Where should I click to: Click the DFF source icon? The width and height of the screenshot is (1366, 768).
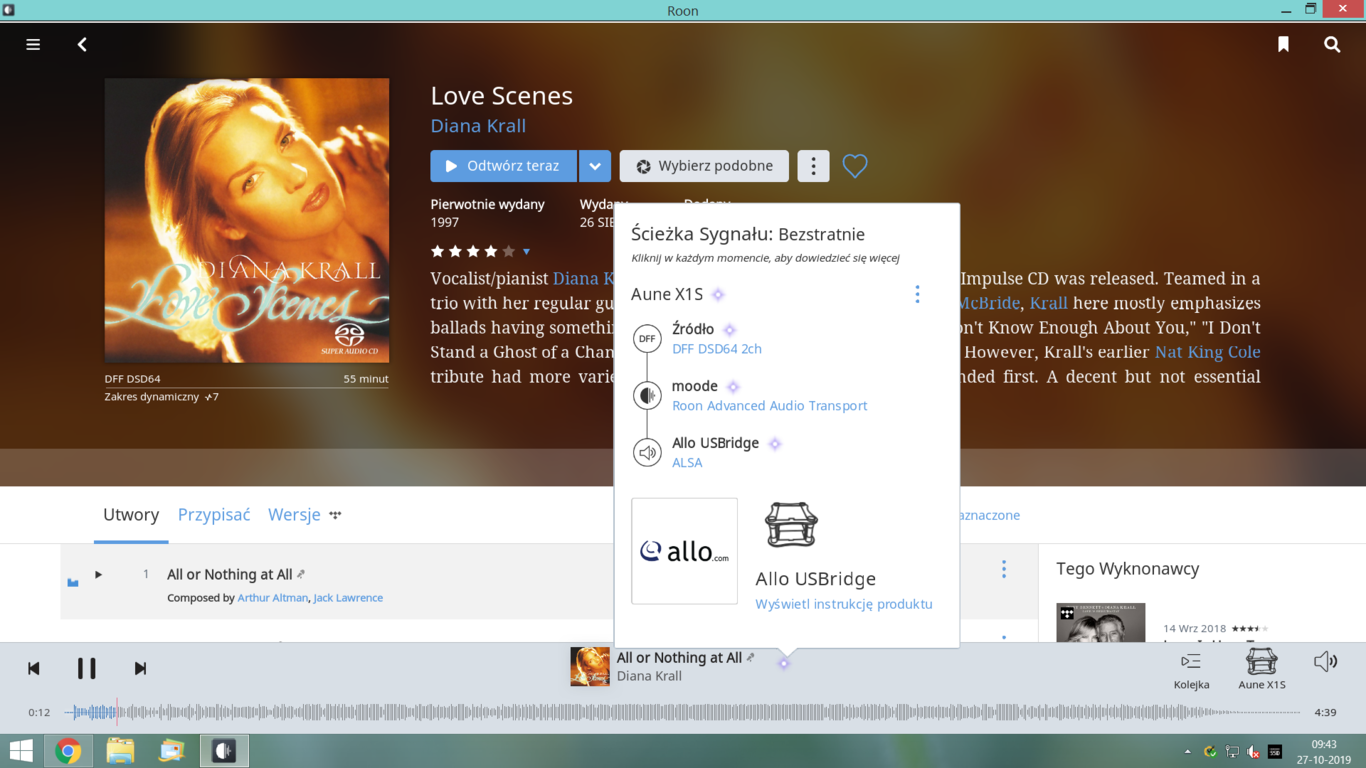[647, 339]
